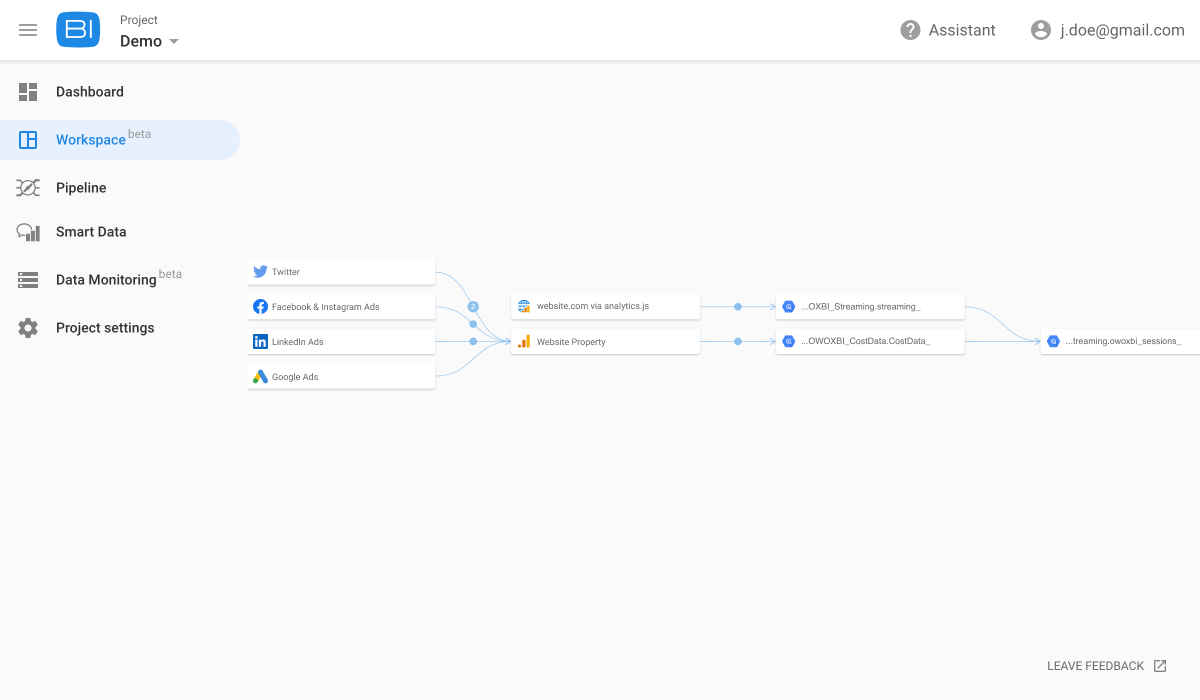Open Data Monitoring beta section

[120, 280]
